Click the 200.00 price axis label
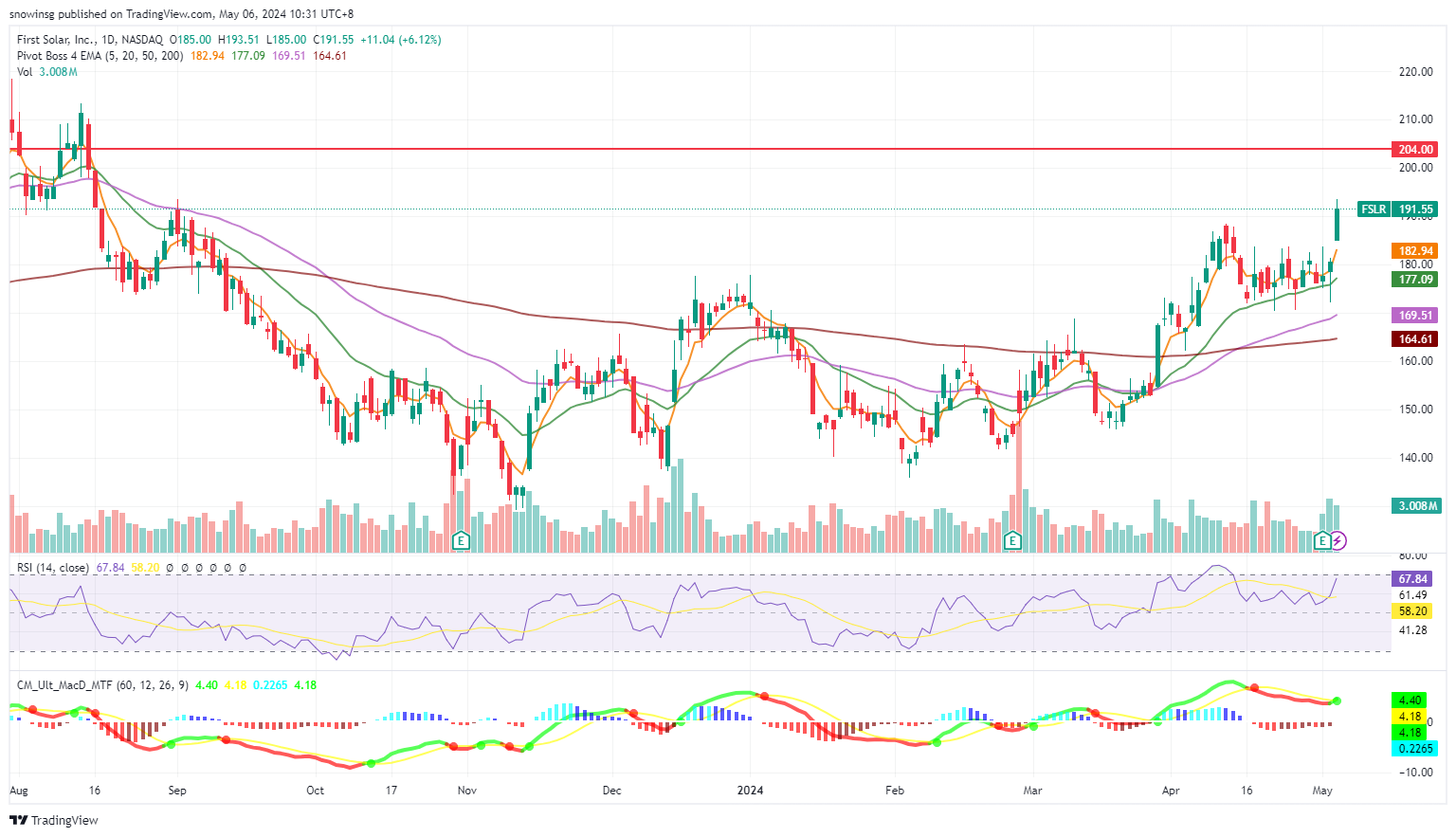This screenshot has width=1456, height=837. point(1415,168)
